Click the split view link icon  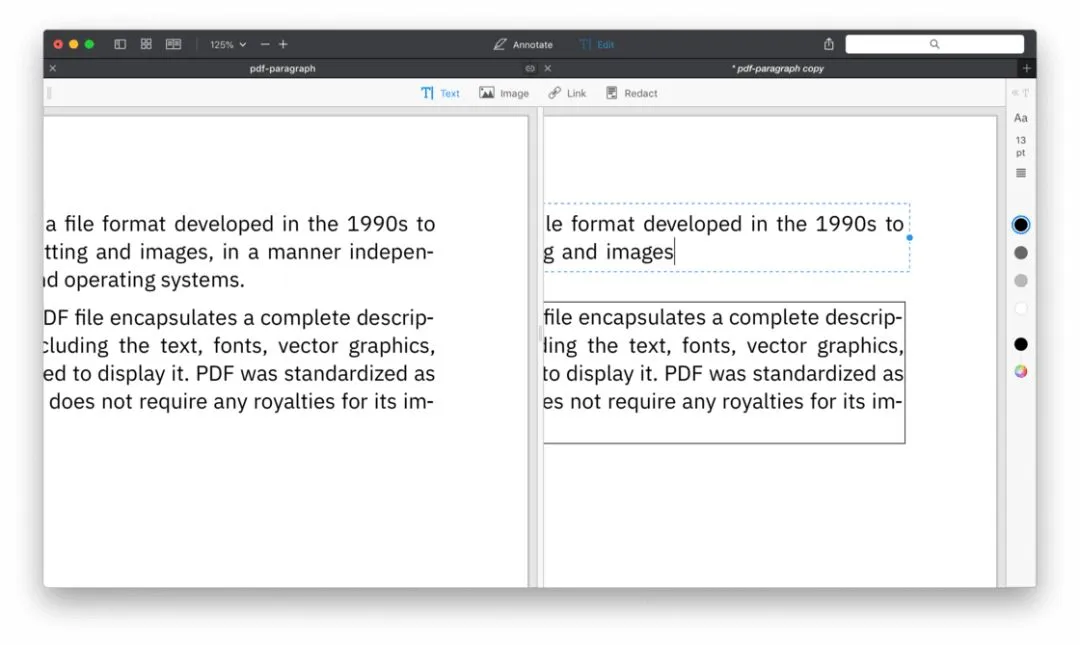pyautogui.click(x=530, y=68)
